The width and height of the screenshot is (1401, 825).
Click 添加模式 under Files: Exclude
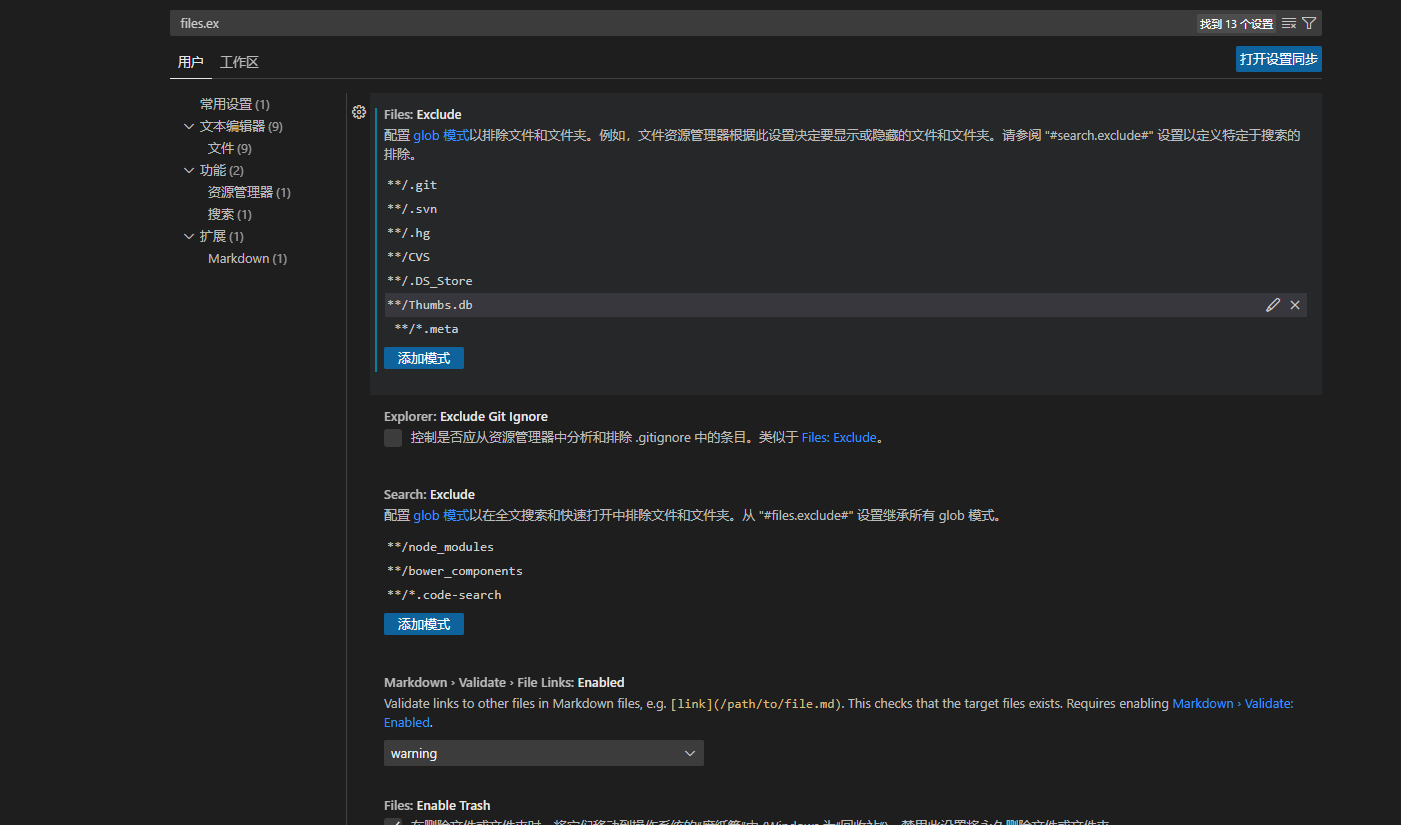click(424, 358)
